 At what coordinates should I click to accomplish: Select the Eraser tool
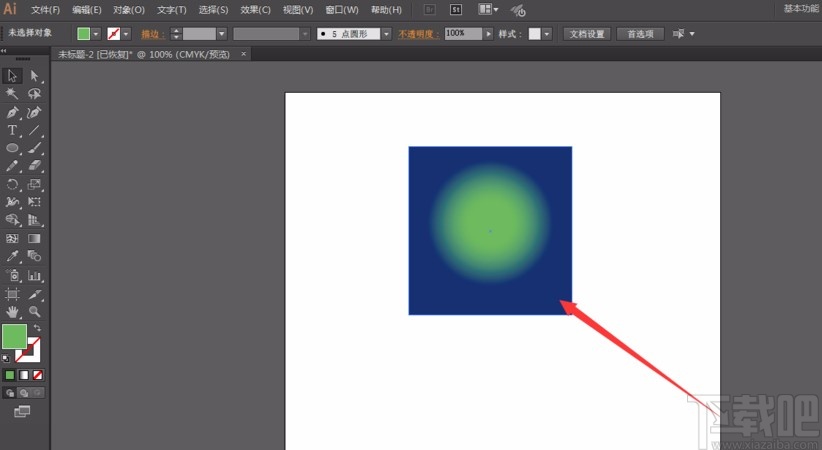(34, 166)
